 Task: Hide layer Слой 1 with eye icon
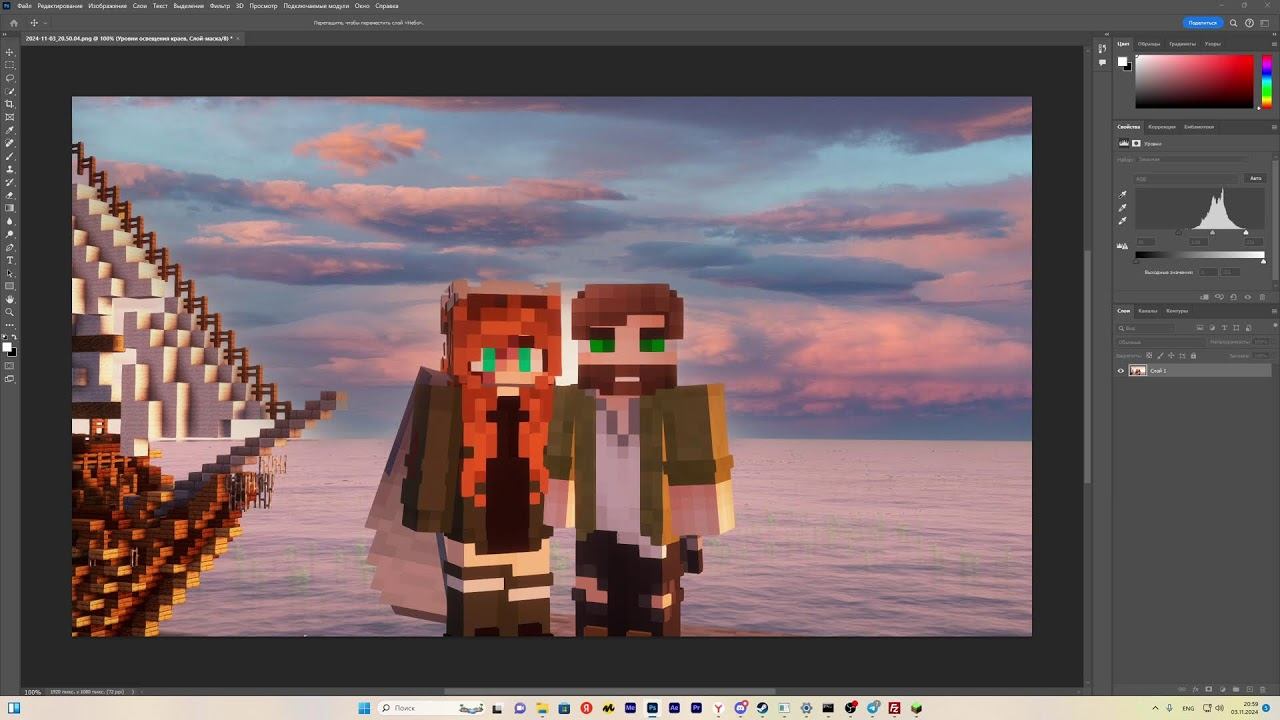(1121, 371)
